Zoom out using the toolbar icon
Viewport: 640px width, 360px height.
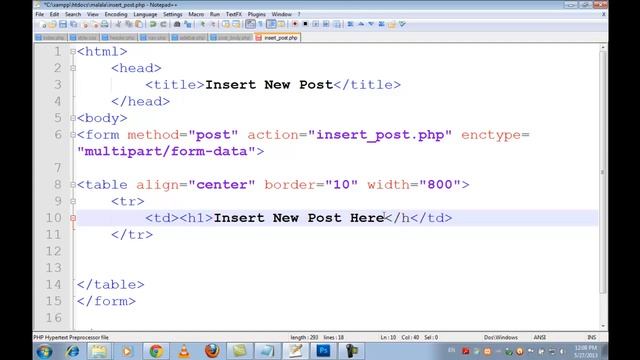[213, 24]
